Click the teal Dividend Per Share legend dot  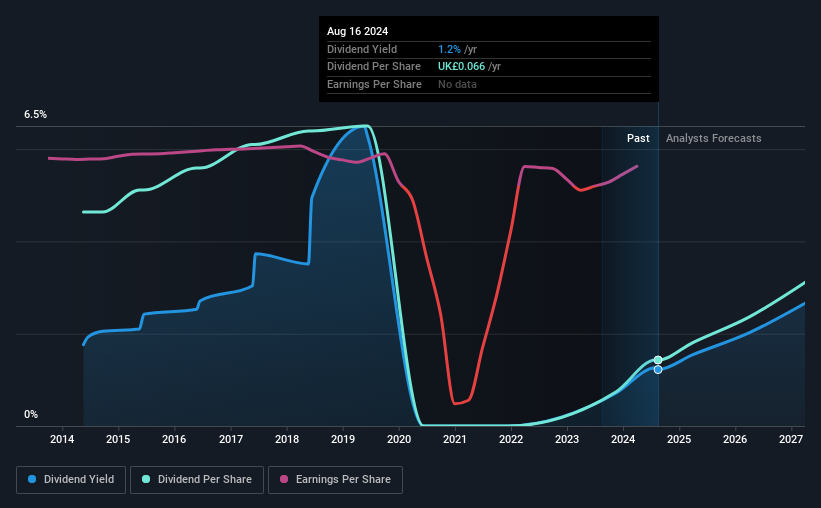(x=146, y=479)
